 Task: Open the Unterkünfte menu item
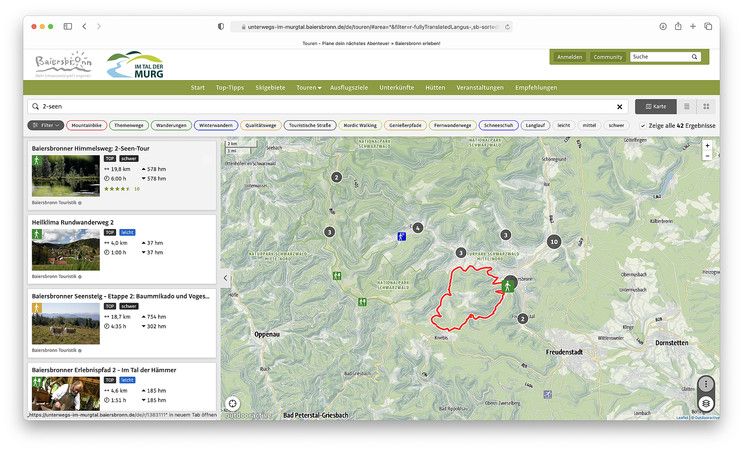click(397, 88)
